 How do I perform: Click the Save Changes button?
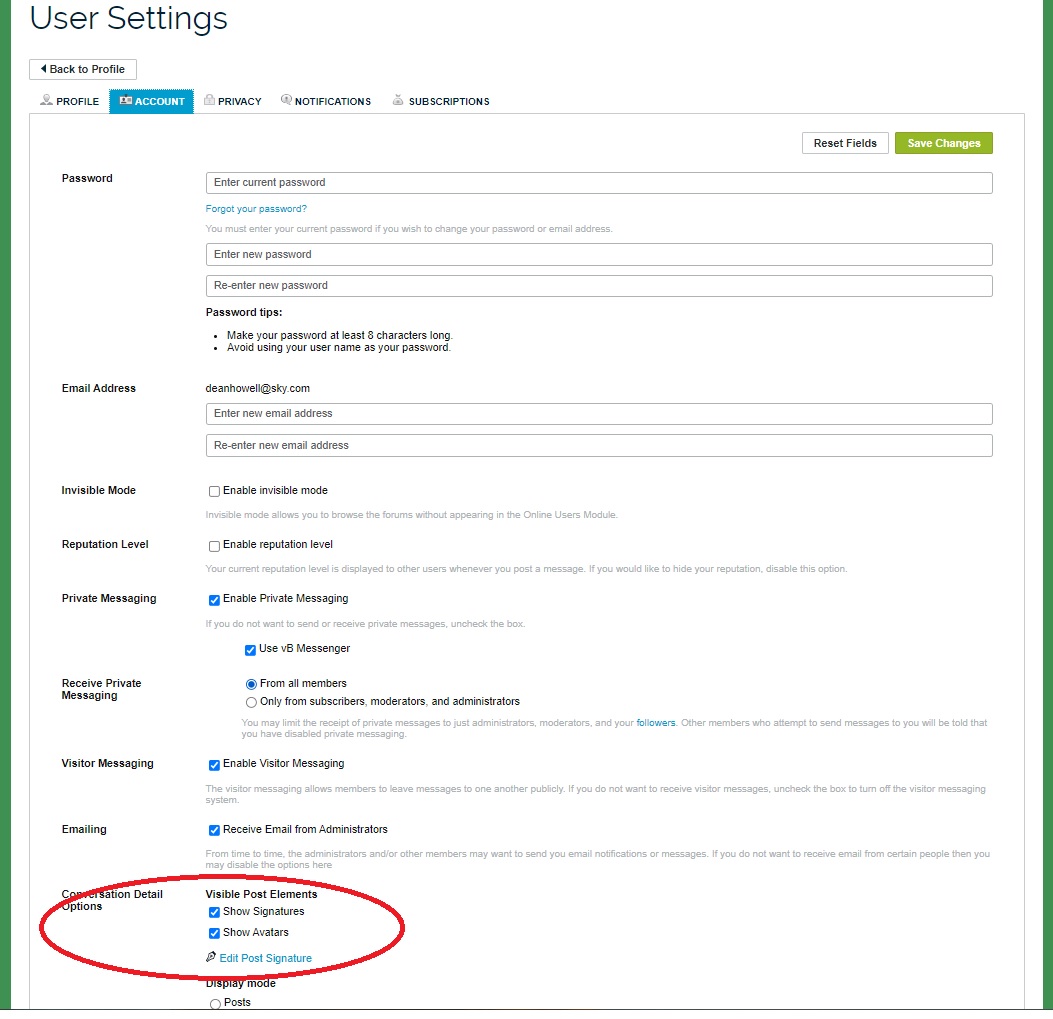(x=944, y=143)
